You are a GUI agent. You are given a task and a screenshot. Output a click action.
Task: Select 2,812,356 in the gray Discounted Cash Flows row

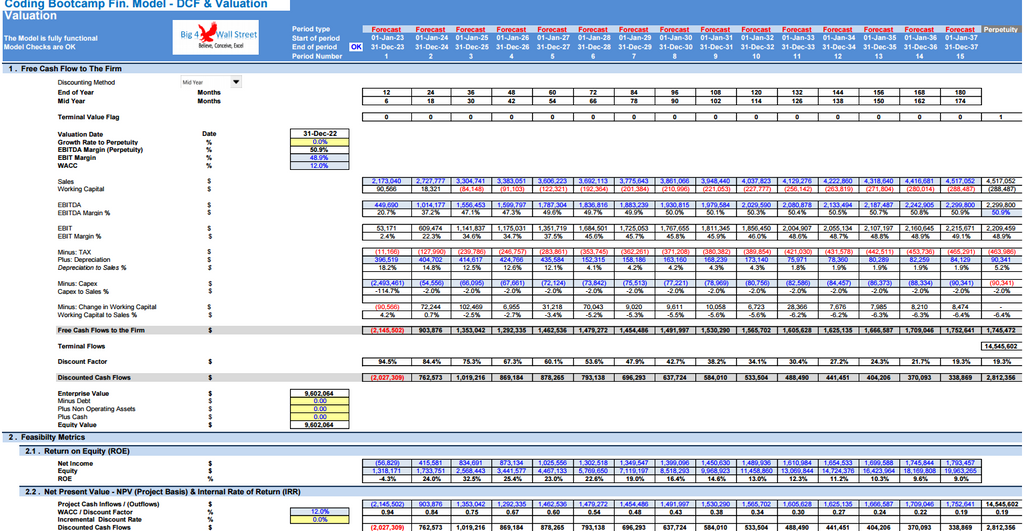pos(1000,378)
